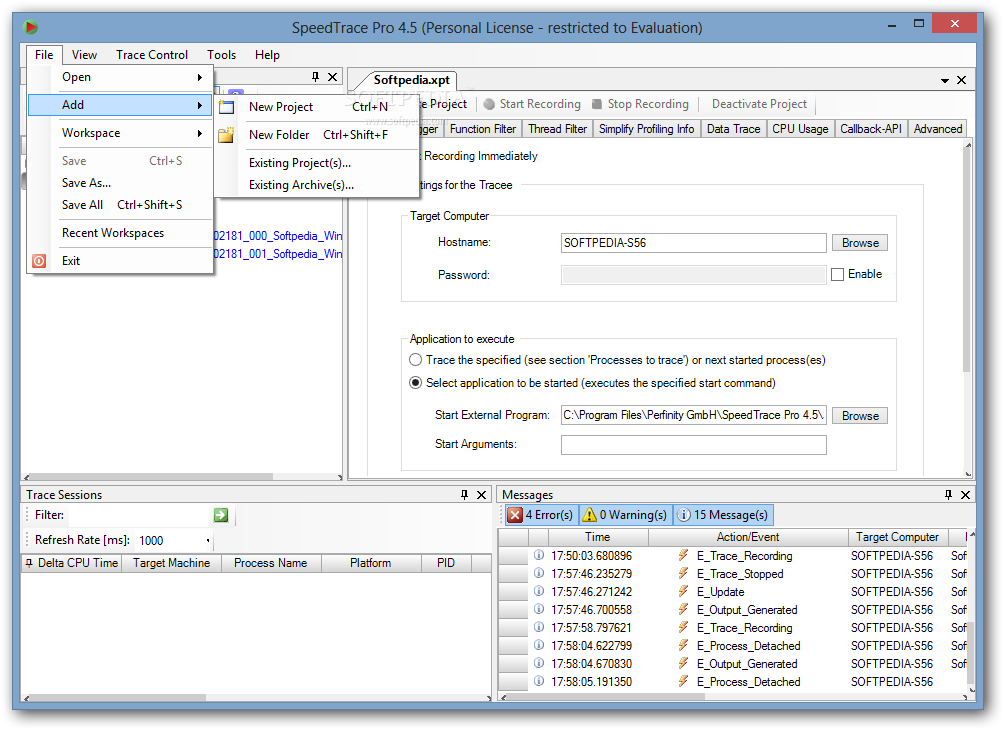Switch to the Thread Filter tab
The height and width of the screenshot is (730, 1004).
[x=558, y=129]
